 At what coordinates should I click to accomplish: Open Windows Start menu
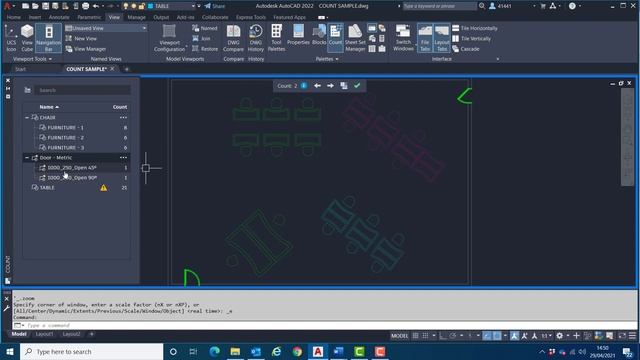(10, 351)
